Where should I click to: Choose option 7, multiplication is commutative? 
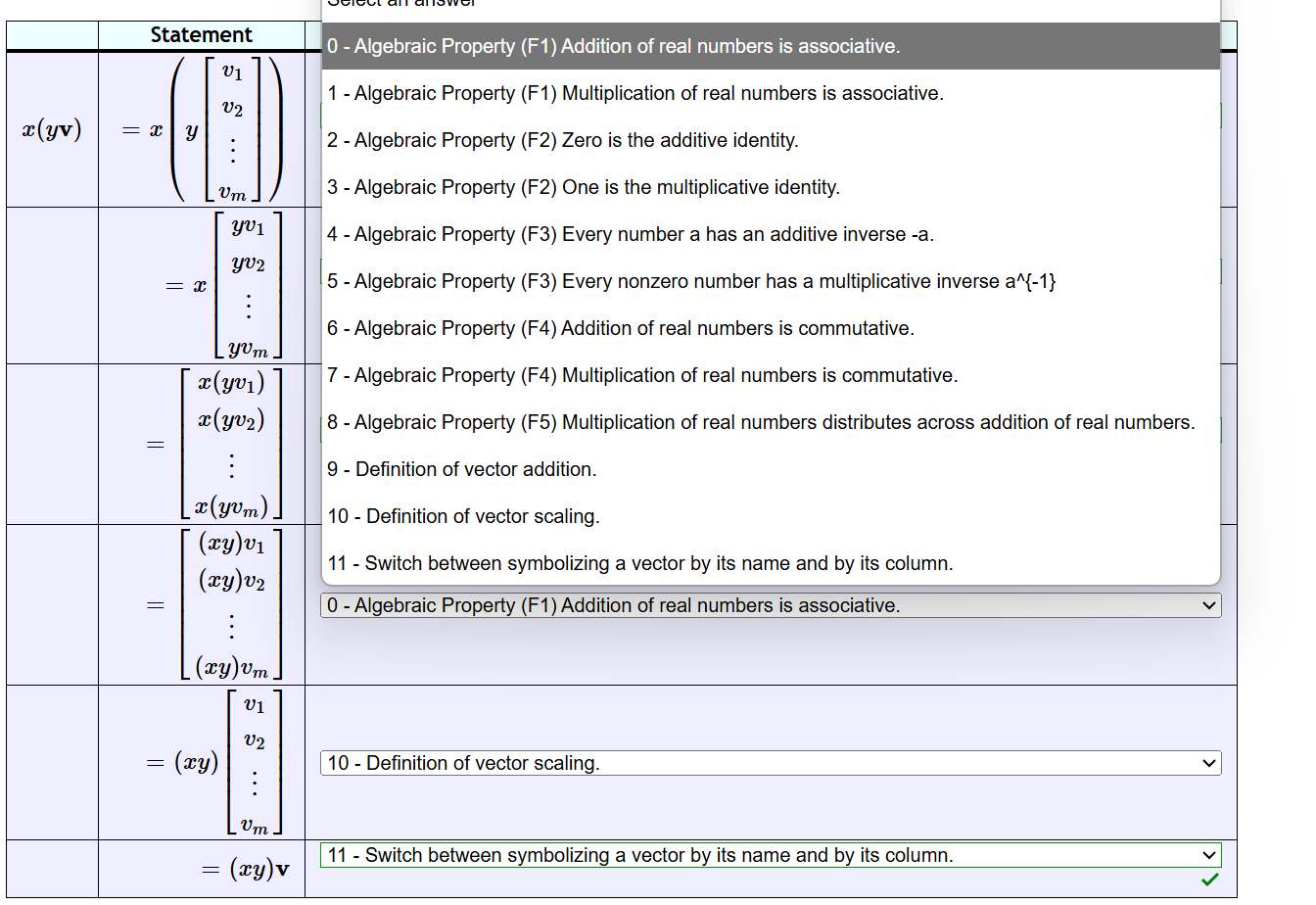771,375
